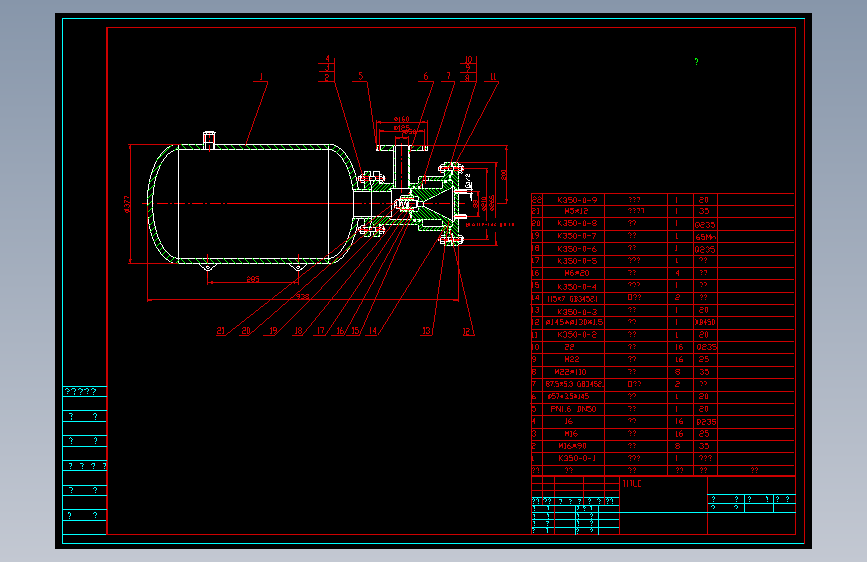This screenshot has height=562, width=867.
Task: Click balloon callout 12 below the drawing
Action: [x=467, y=331]
